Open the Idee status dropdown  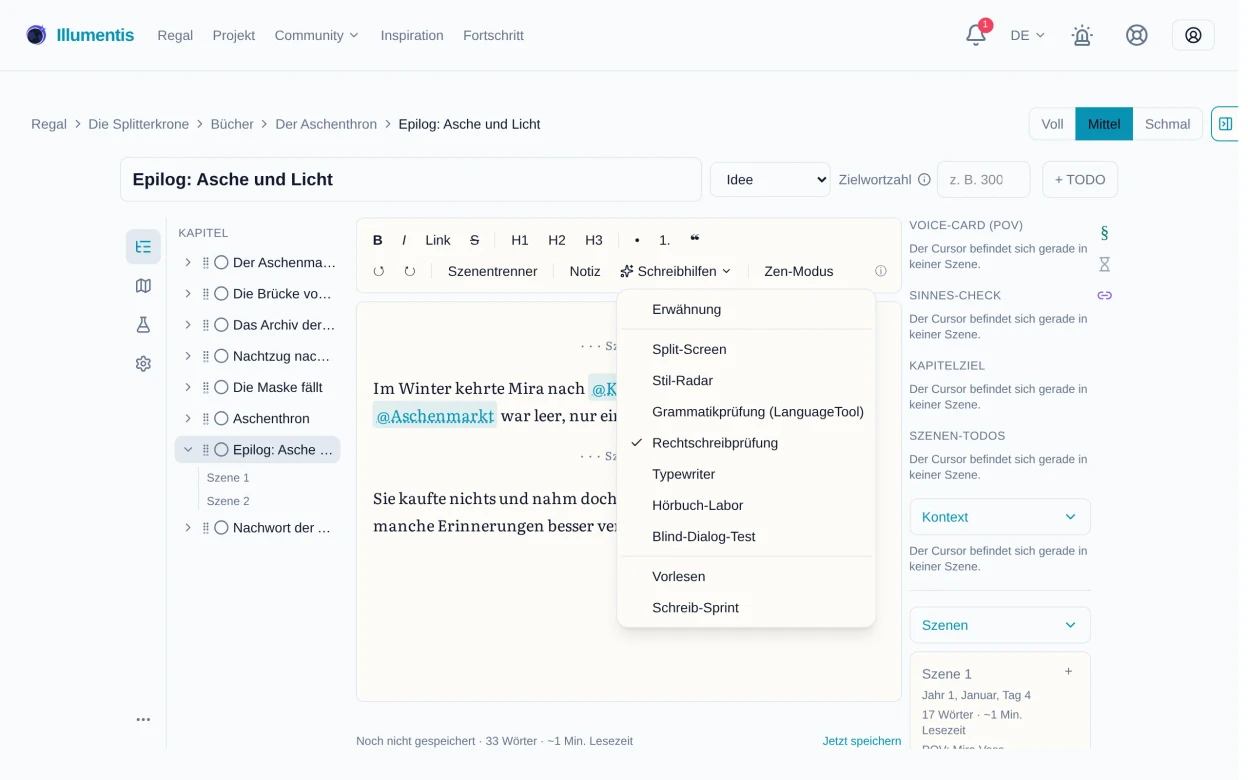click(x=770, y=180)
